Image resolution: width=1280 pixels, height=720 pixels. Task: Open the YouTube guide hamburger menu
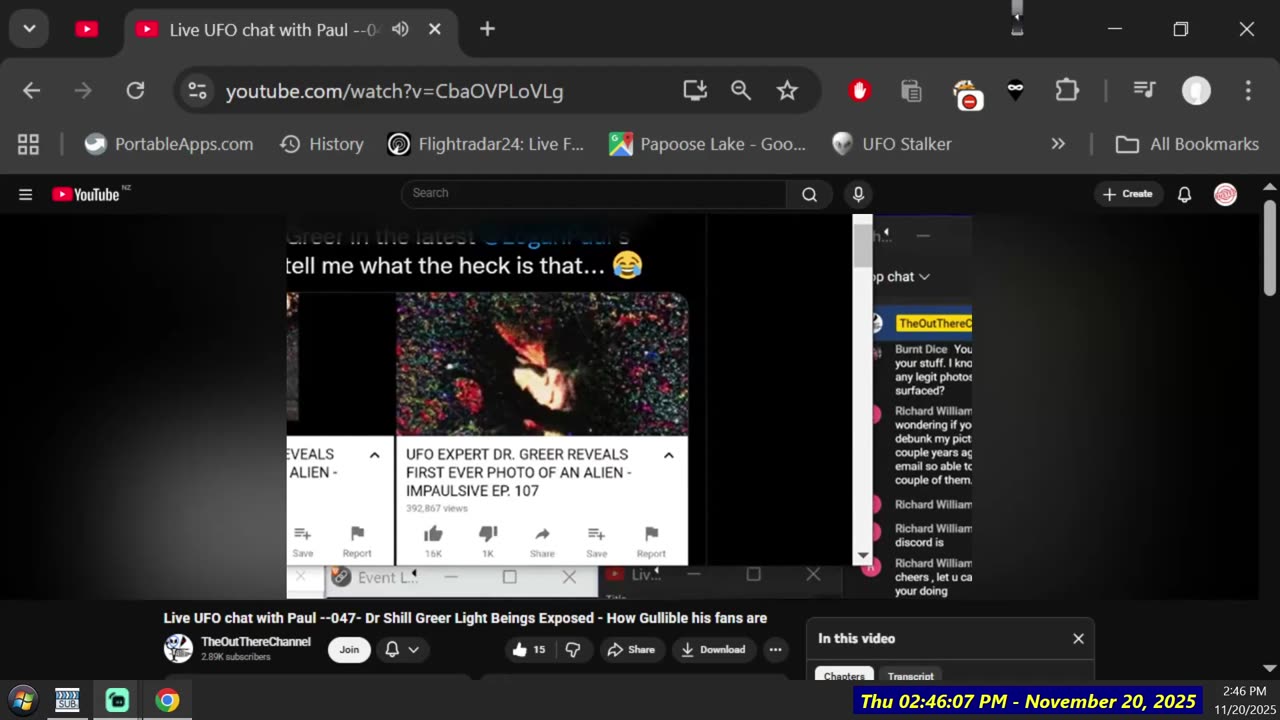26,195
